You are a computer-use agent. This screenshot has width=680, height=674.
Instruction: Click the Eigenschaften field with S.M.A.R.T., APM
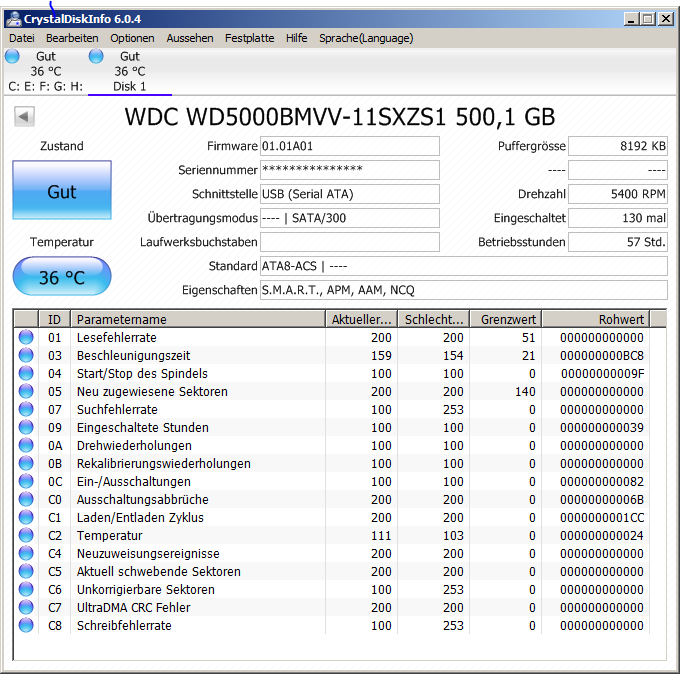pos(464,290)
